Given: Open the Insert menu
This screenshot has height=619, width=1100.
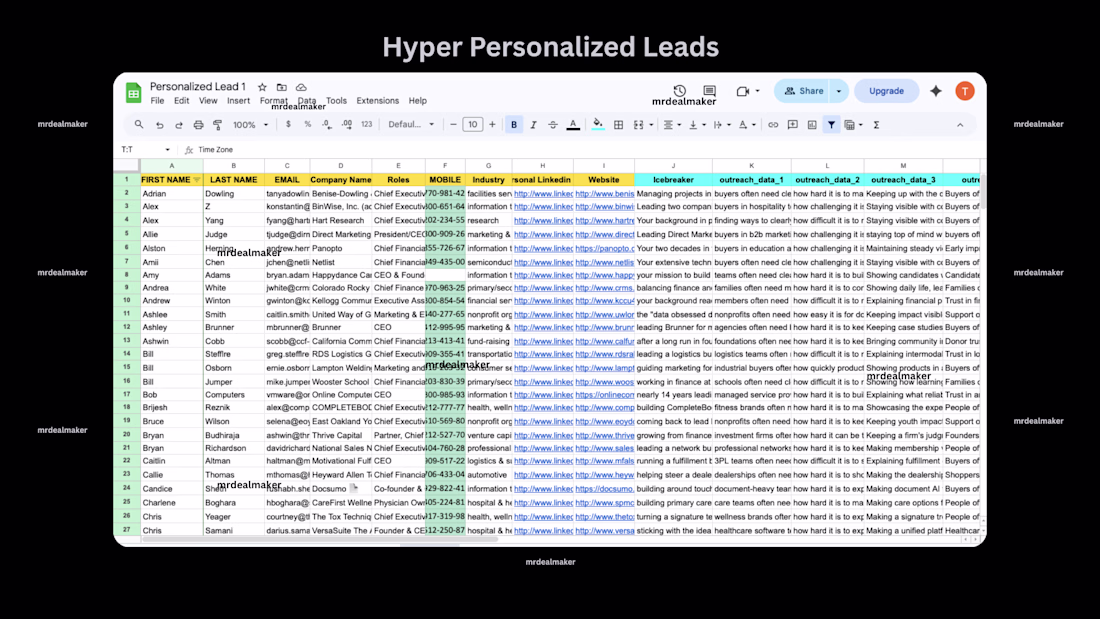Looking at the screenshot, I should [x=239, y=101].
